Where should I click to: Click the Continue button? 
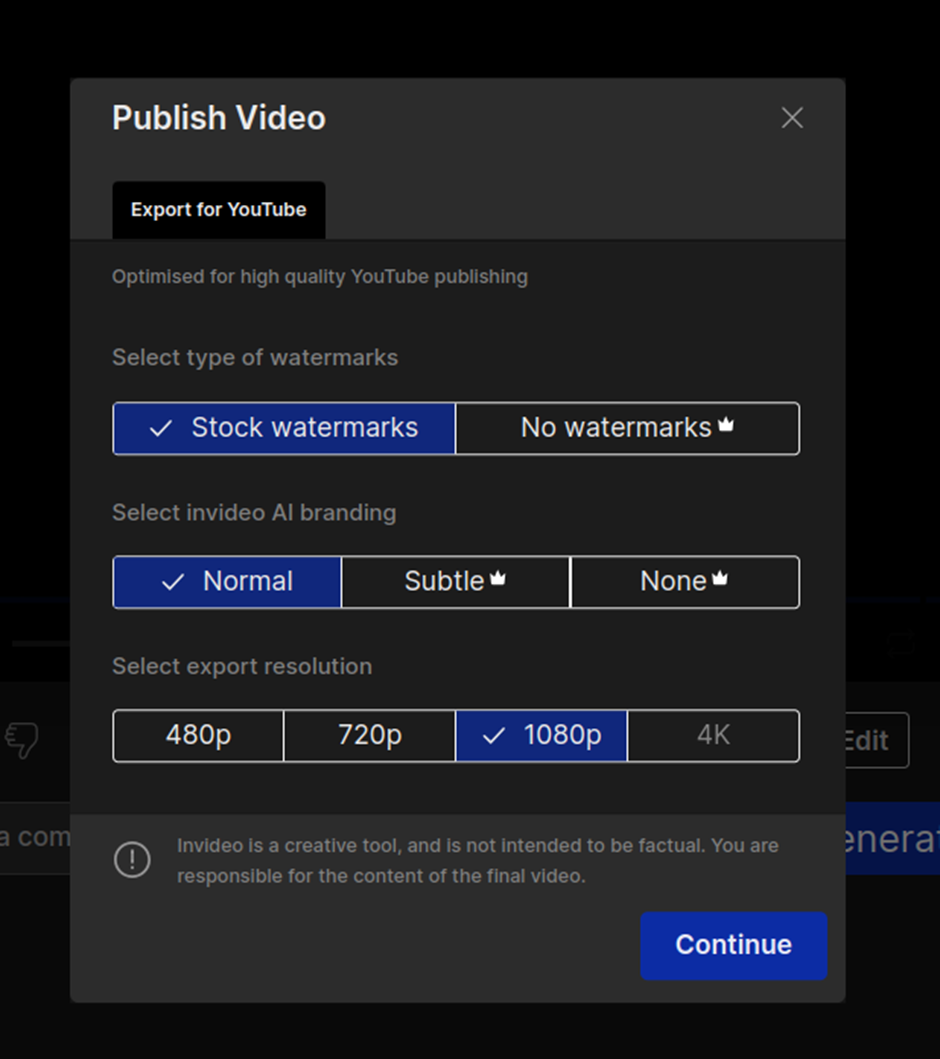point(734,945)
